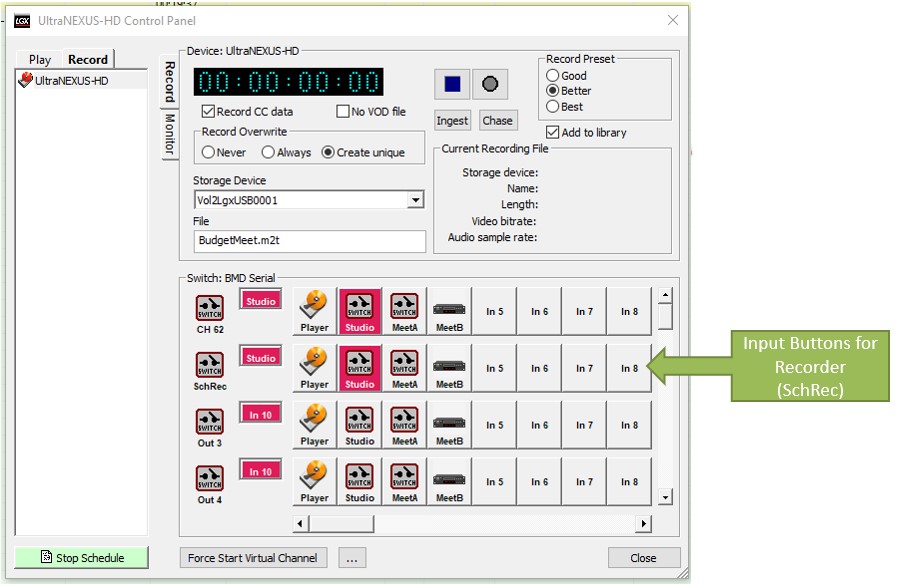
Task: Open the vertical Monitor tab
Action: 169,135
